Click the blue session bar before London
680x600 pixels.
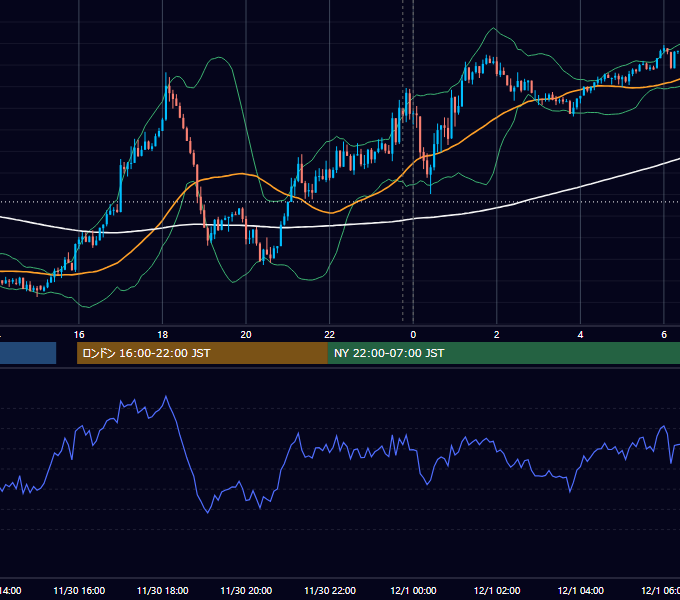28,353
